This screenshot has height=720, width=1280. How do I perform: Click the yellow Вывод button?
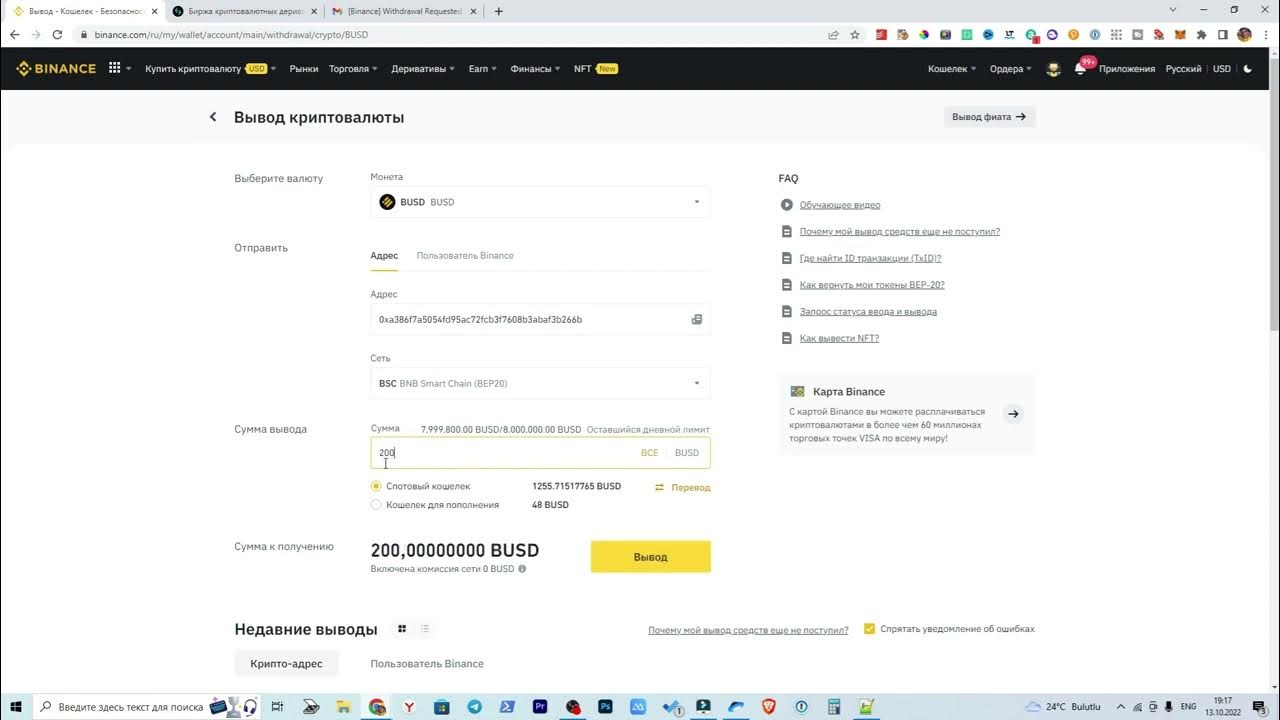click(650, 557)
